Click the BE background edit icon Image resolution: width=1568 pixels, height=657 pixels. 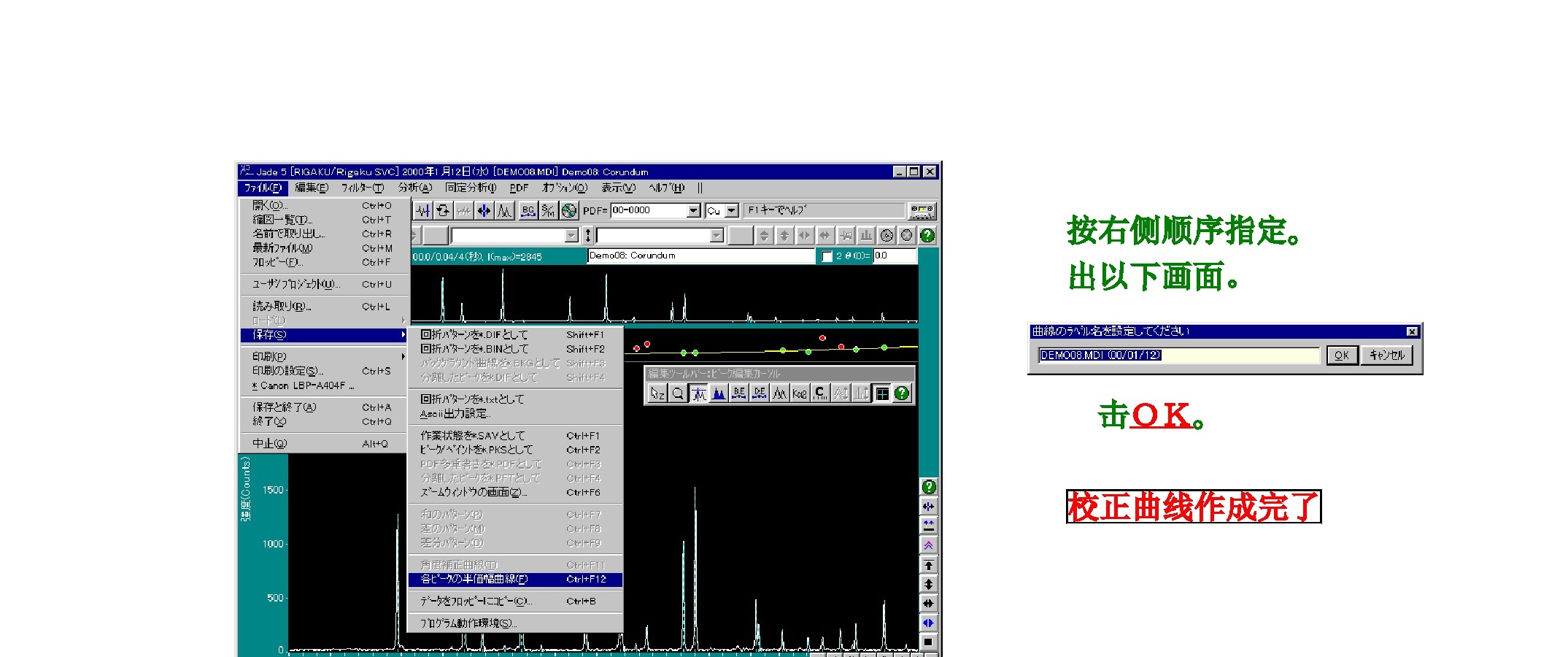[739, 393]
